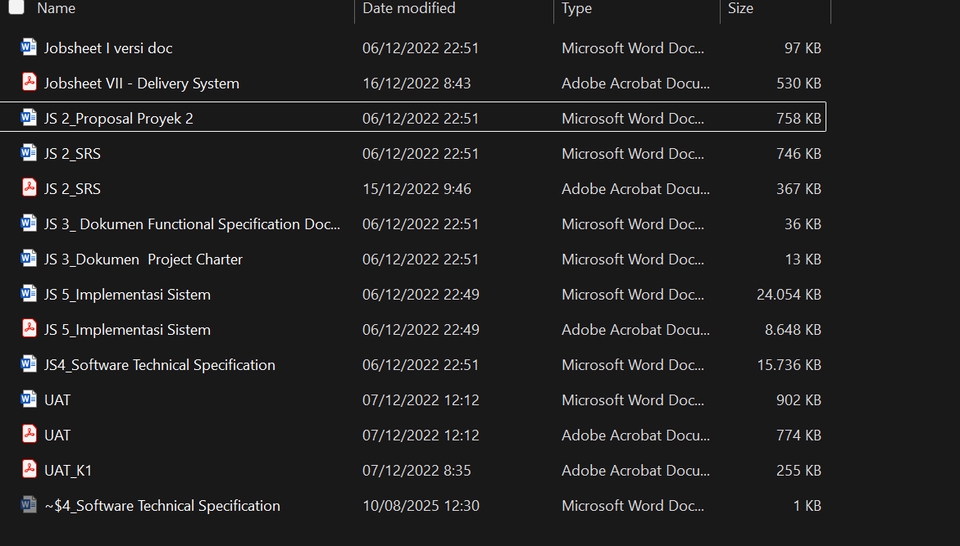Select the JS 3_Dokumen Project Charter file name
Image resolution: width=960 pixels, height=546 pixels.
click(143, 259)
